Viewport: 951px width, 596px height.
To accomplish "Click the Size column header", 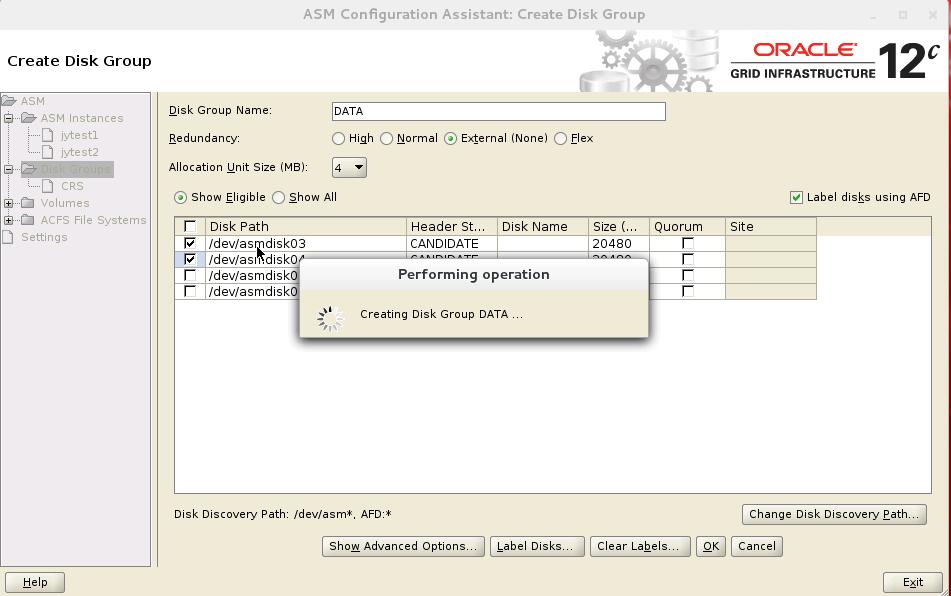I will [619, 226].
